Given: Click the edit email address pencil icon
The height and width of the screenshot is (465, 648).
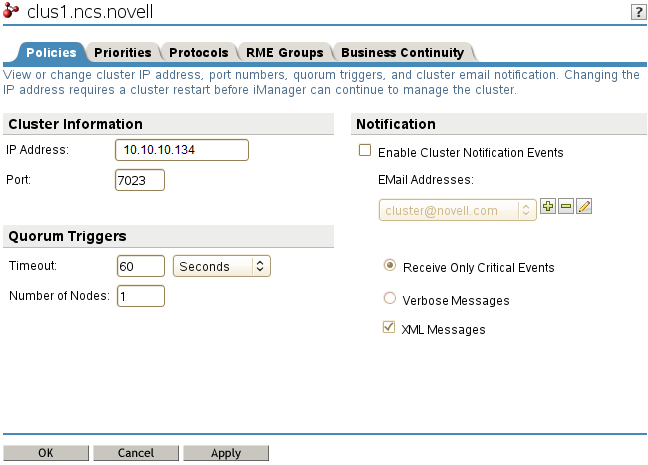Looking at the screenshot, I should pos(585,206).
